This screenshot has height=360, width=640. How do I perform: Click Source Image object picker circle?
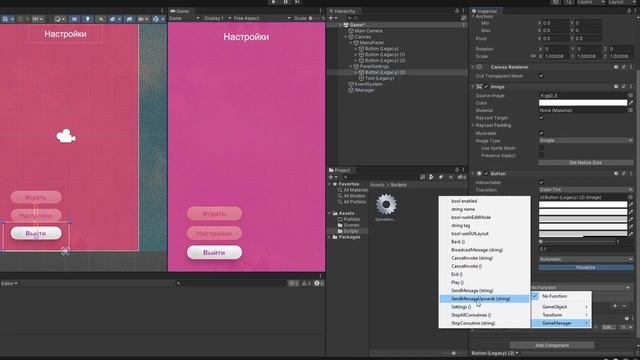pyautogui.click(x=630, y=96)
